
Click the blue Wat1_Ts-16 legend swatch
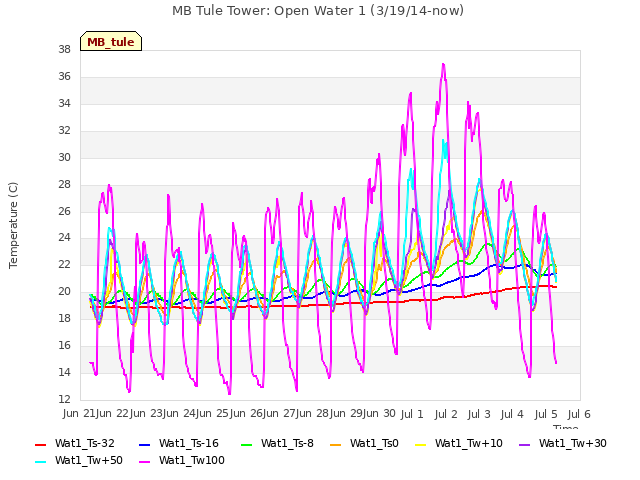[x=144, y=444]
